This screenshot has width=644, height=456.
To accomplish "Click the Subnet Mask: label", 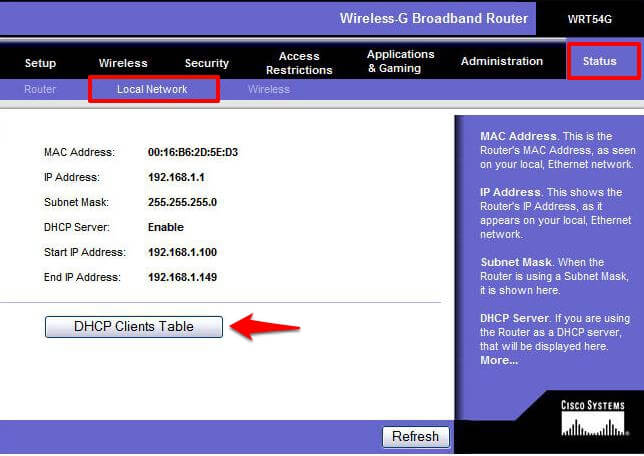I will [76, 202].
